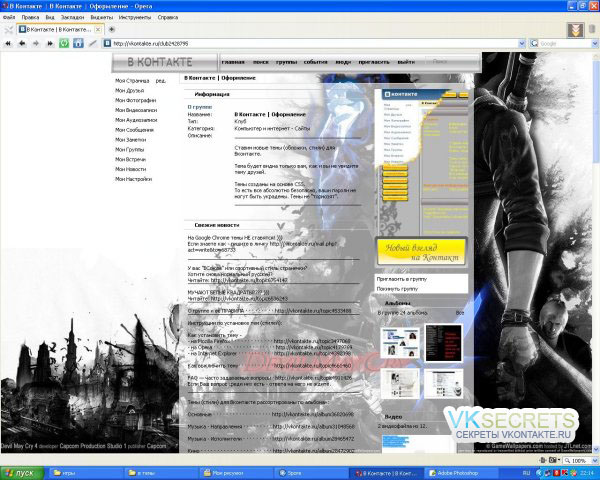Image resolution: width=600 pixels, height=480 pixels.
Task: Click the Пуск Start button
Action: pos(22,473)
